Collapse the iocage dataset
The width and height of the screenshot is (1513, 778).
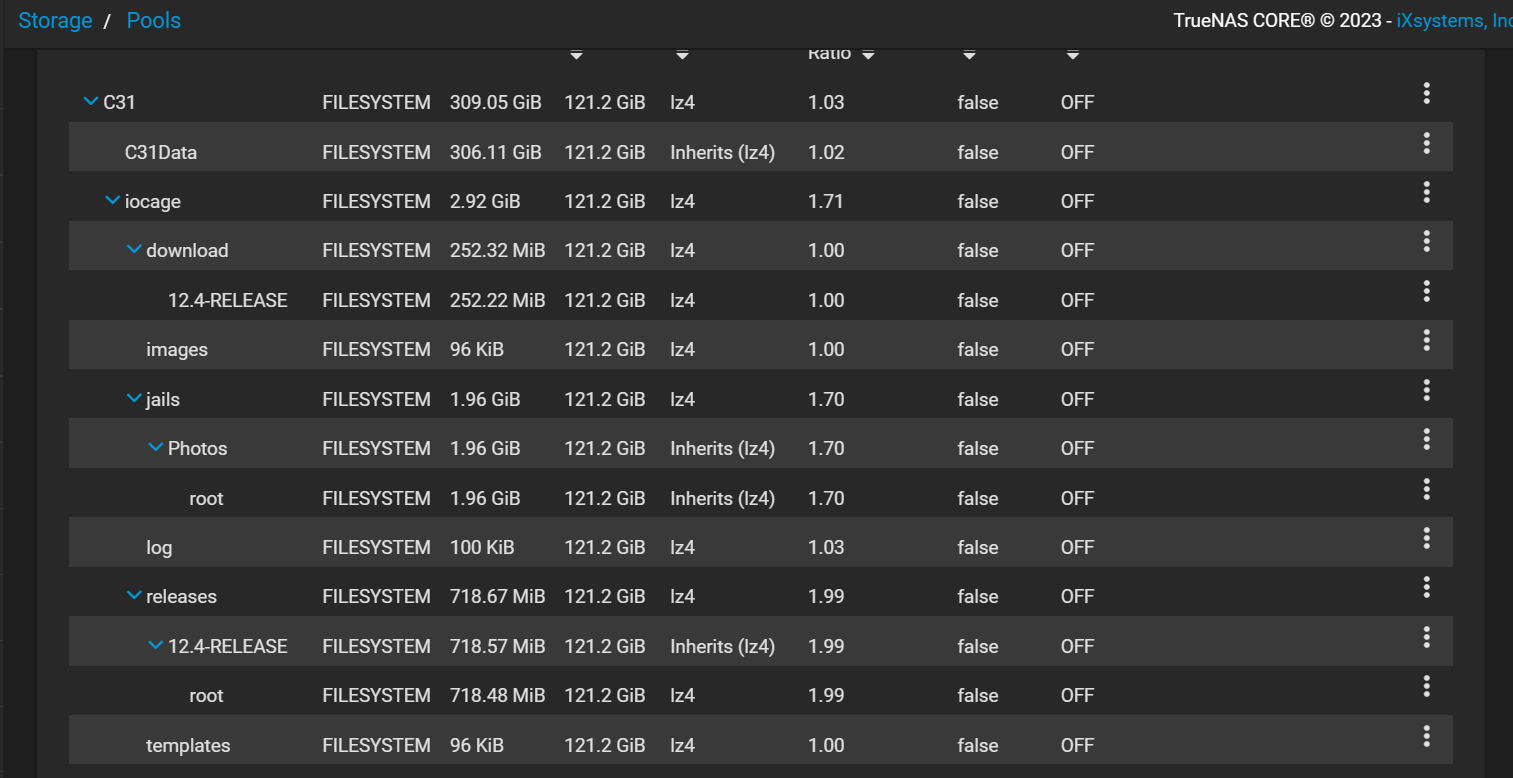tap(112, 201)
